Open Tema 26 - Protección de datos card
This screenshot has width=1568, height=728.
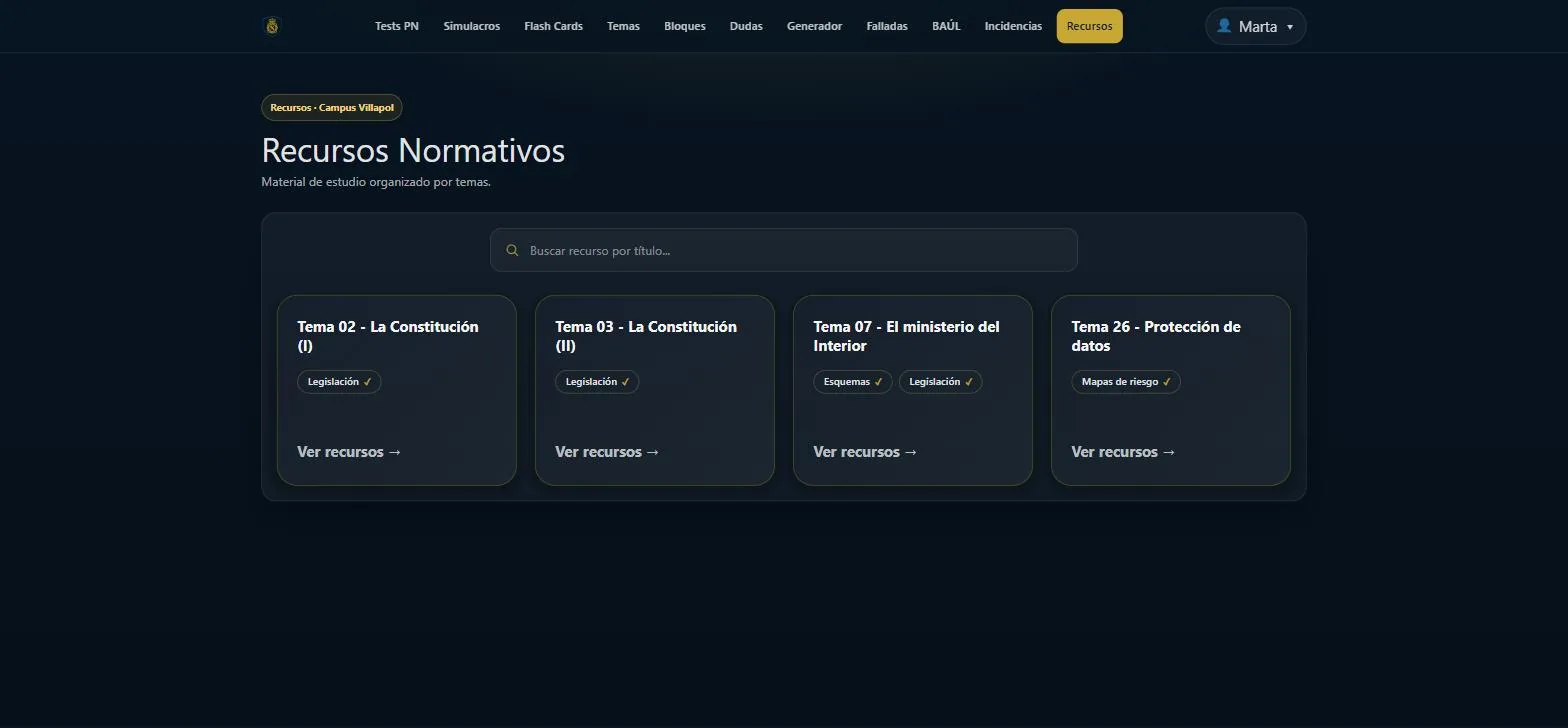pyautogui.click(x=1171, y=390)
